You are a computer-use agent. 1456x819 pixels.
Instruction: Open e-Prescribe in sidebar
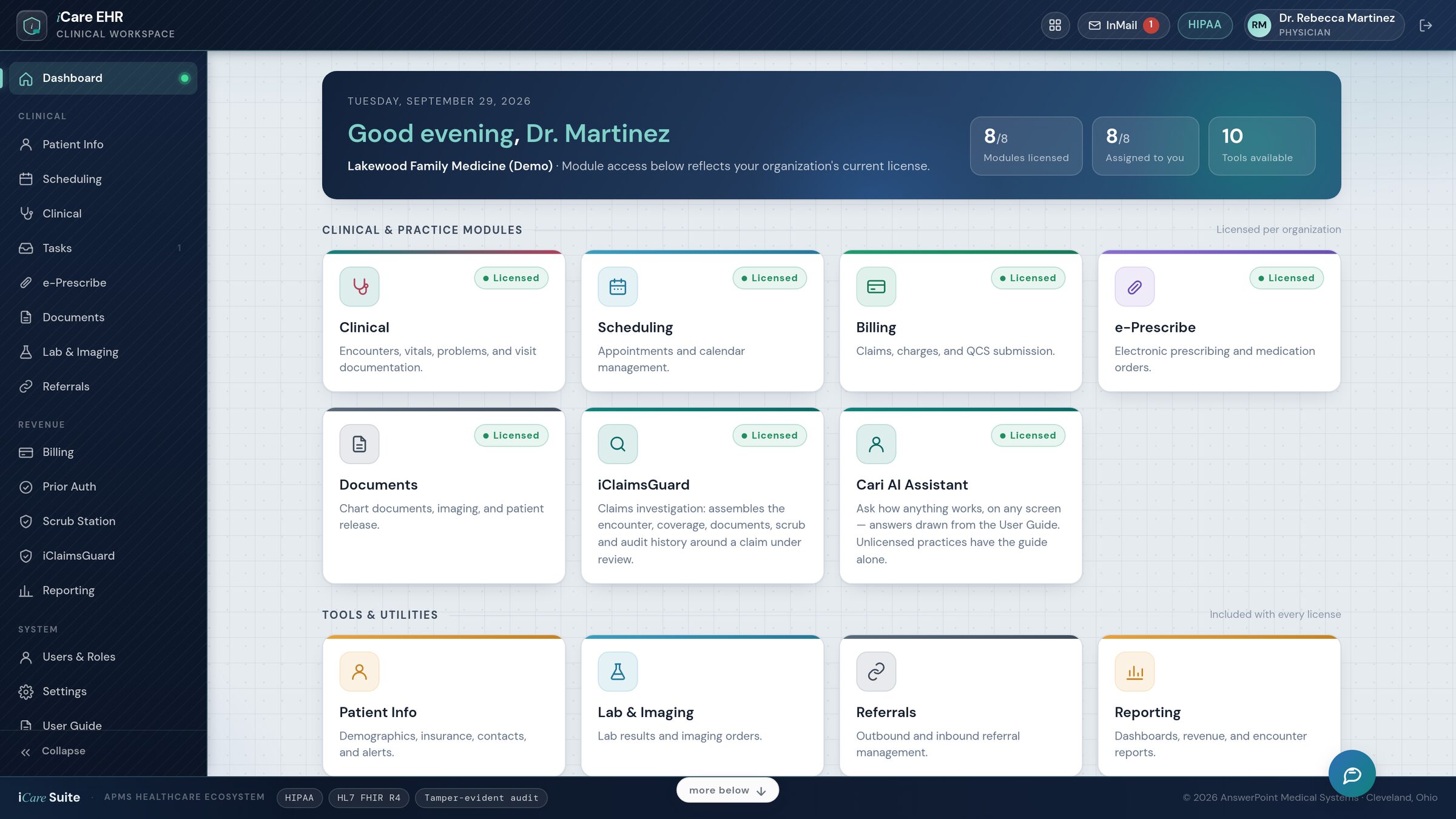(103, 283)
